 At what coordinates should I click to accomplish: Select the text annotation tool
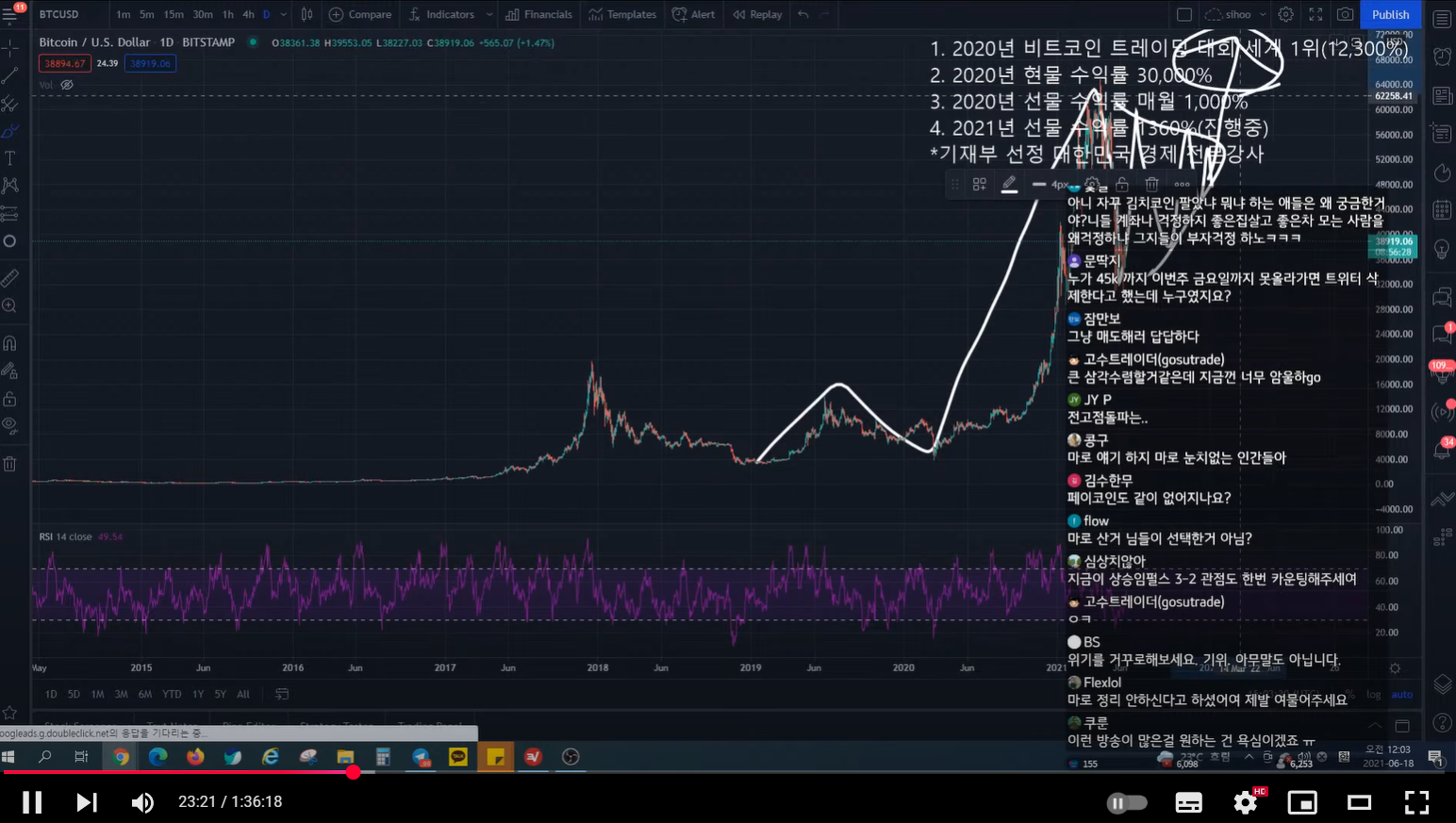10,158
